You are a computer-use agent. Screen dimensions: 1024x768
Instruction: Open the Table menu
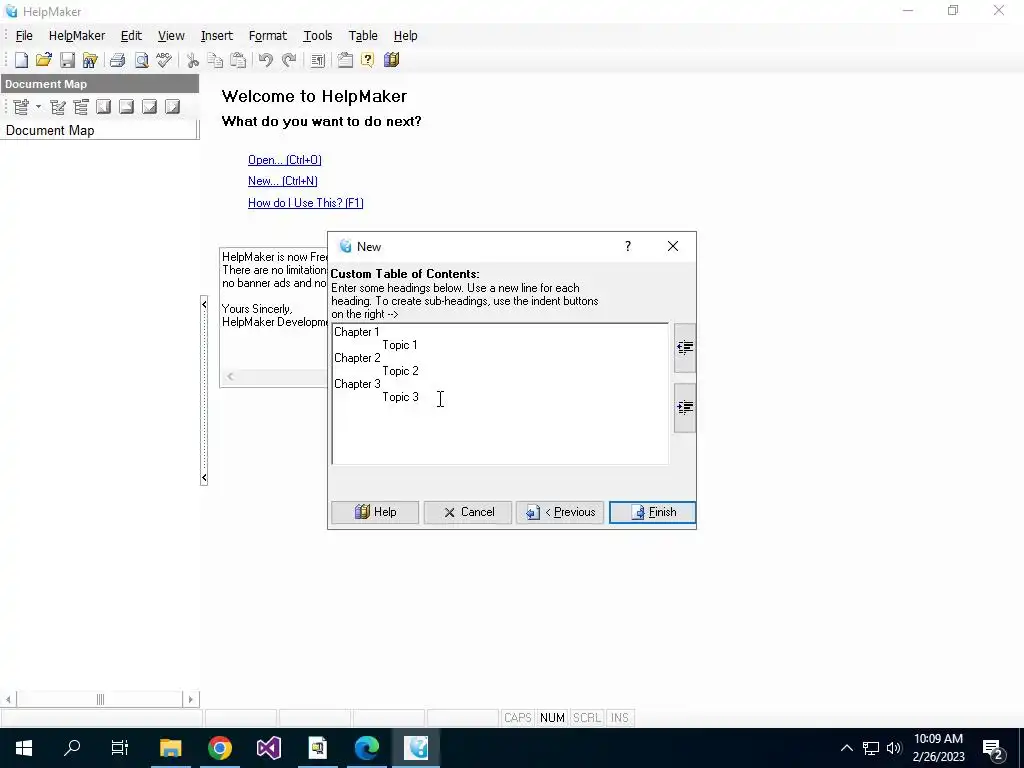pyautogui.click(x=363, y=36)
